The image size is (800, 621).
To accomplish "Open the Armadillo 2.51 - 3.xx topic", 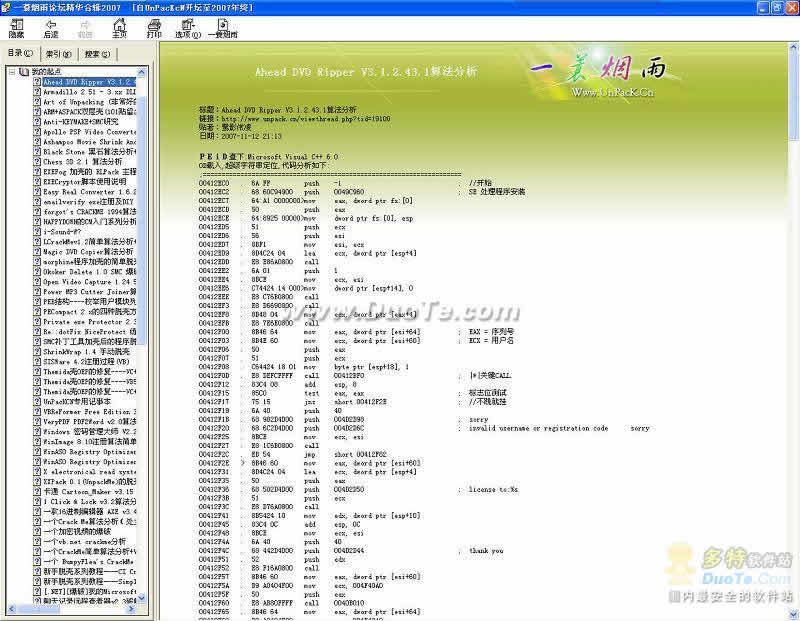I will [89, 92].
